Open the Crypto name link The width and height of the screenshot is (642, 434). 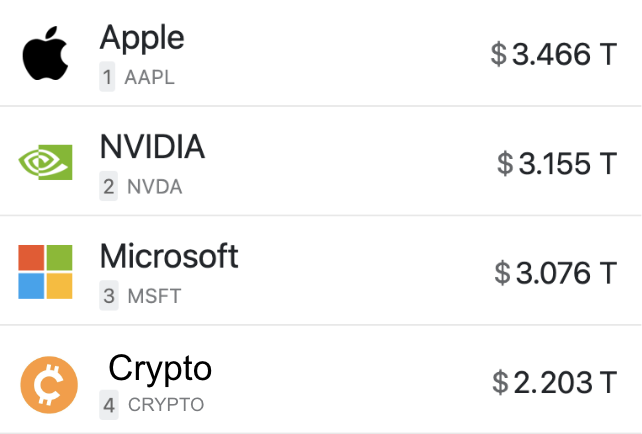pos(160,368)
